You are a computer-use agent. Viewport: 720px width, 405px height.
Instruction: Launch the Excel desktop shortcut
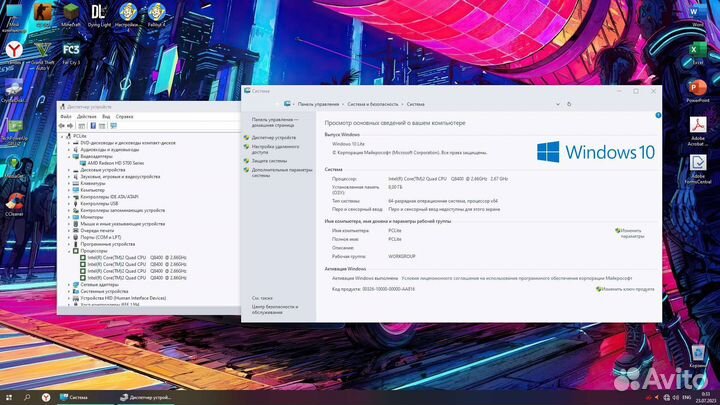coord(698,51)
